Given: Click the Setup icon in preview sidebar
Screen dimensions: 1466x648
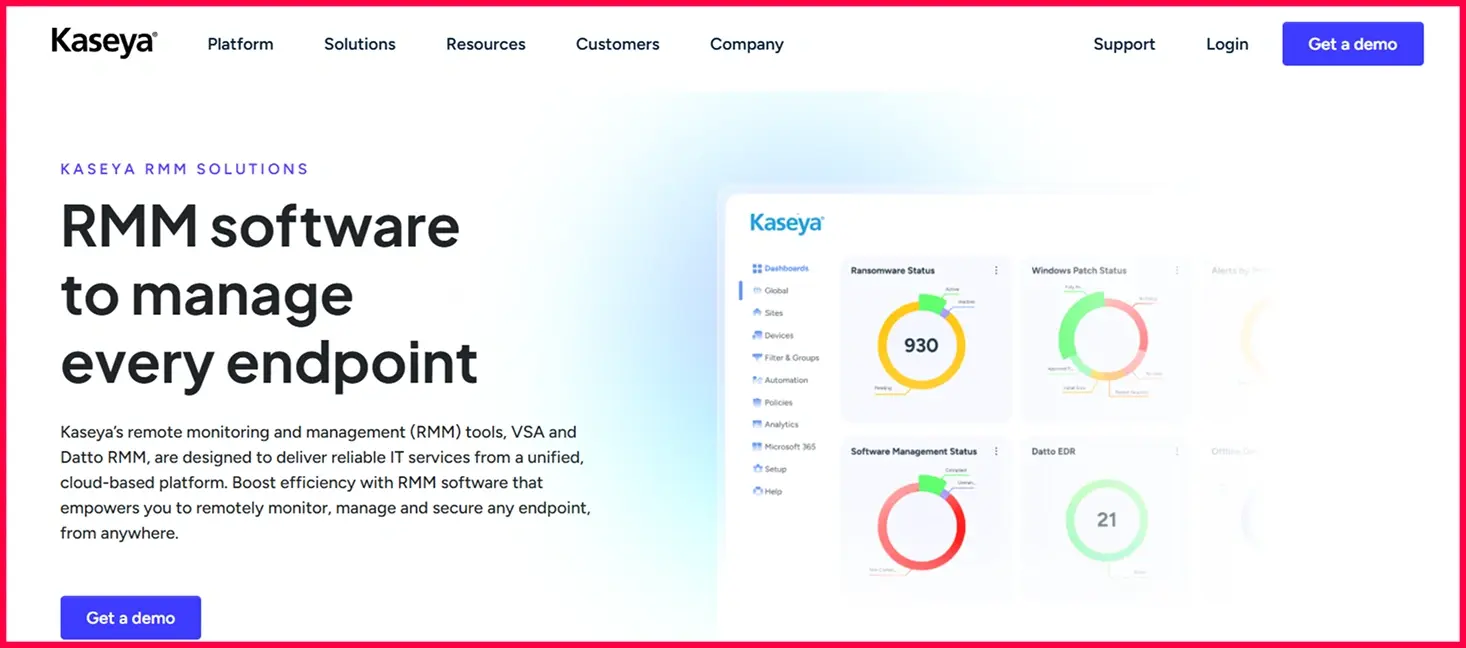Looking at the screenshot, I should pos(757,468).
